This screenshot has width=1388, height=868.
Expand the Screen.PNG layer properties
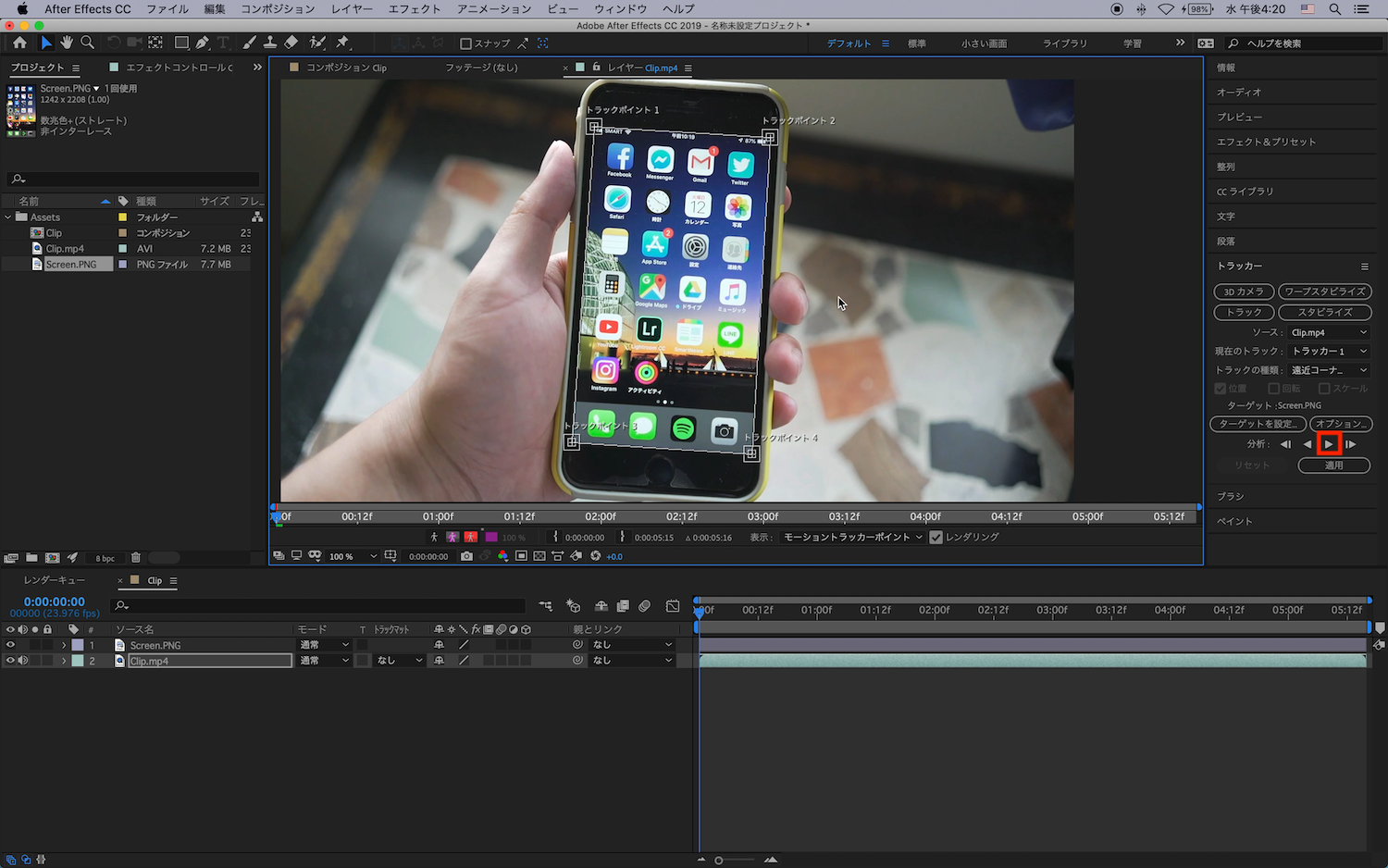(64, 645)
